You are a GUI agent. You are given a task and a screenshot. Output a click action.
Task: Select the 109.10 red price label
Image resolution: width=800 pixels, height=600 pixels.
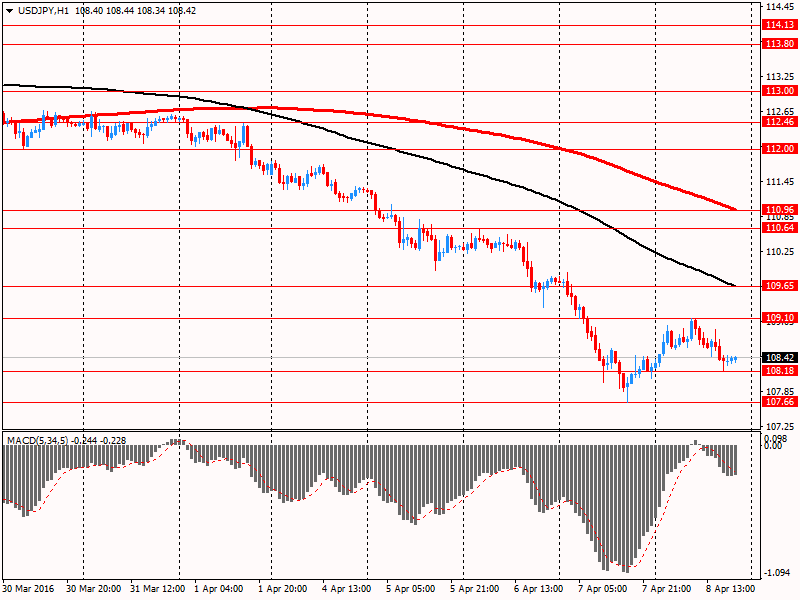point(780,317)
